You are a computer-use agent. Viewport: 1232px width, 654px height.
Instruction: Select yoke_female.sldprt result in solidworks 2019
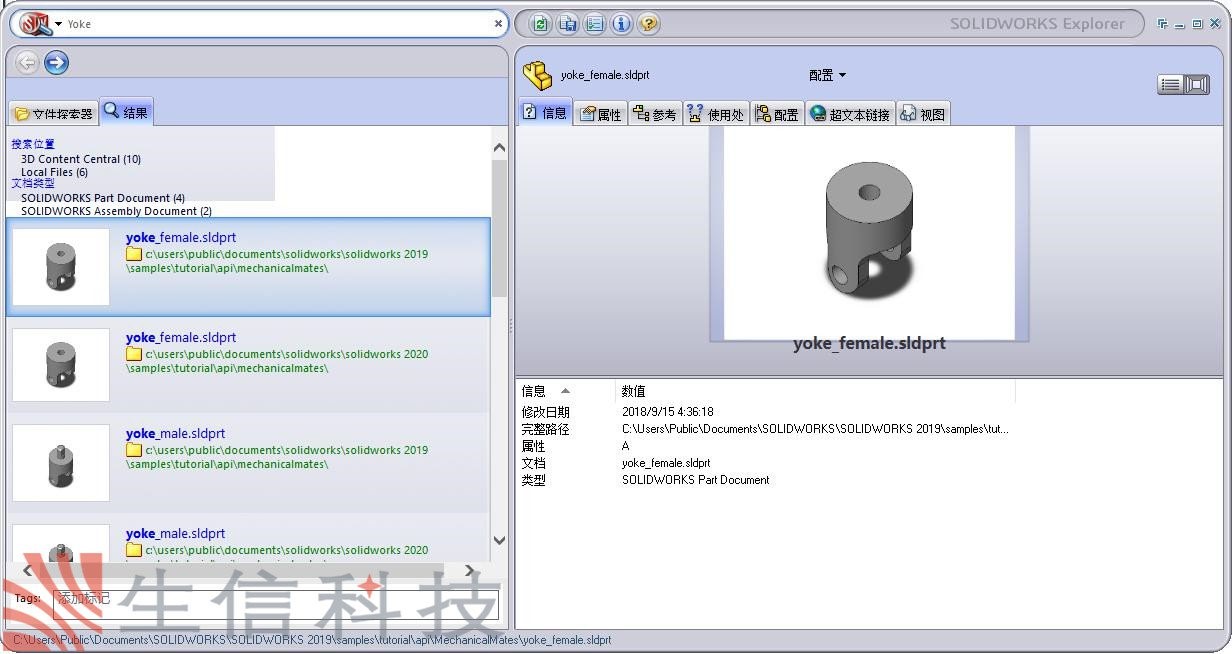249,267
